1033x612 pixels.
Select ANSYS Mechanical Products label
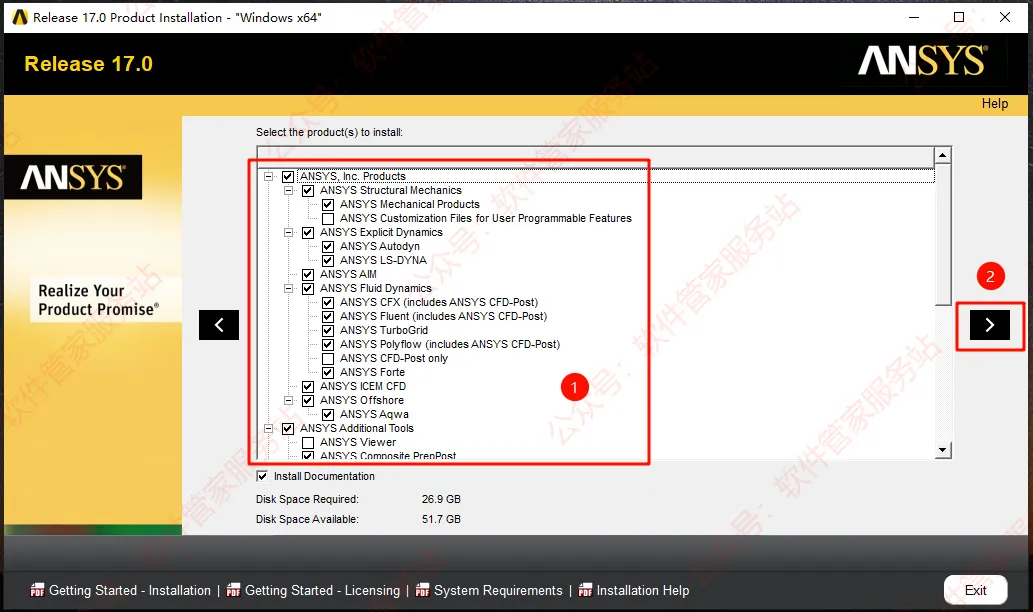tap(410, 205)
